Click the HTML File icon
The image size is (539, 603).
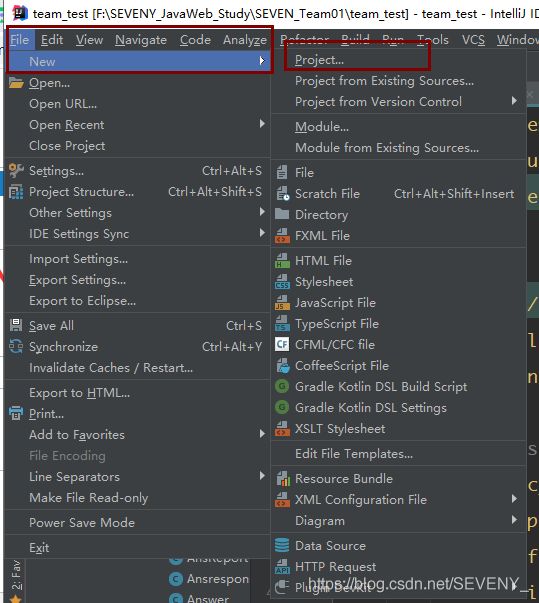282,260
